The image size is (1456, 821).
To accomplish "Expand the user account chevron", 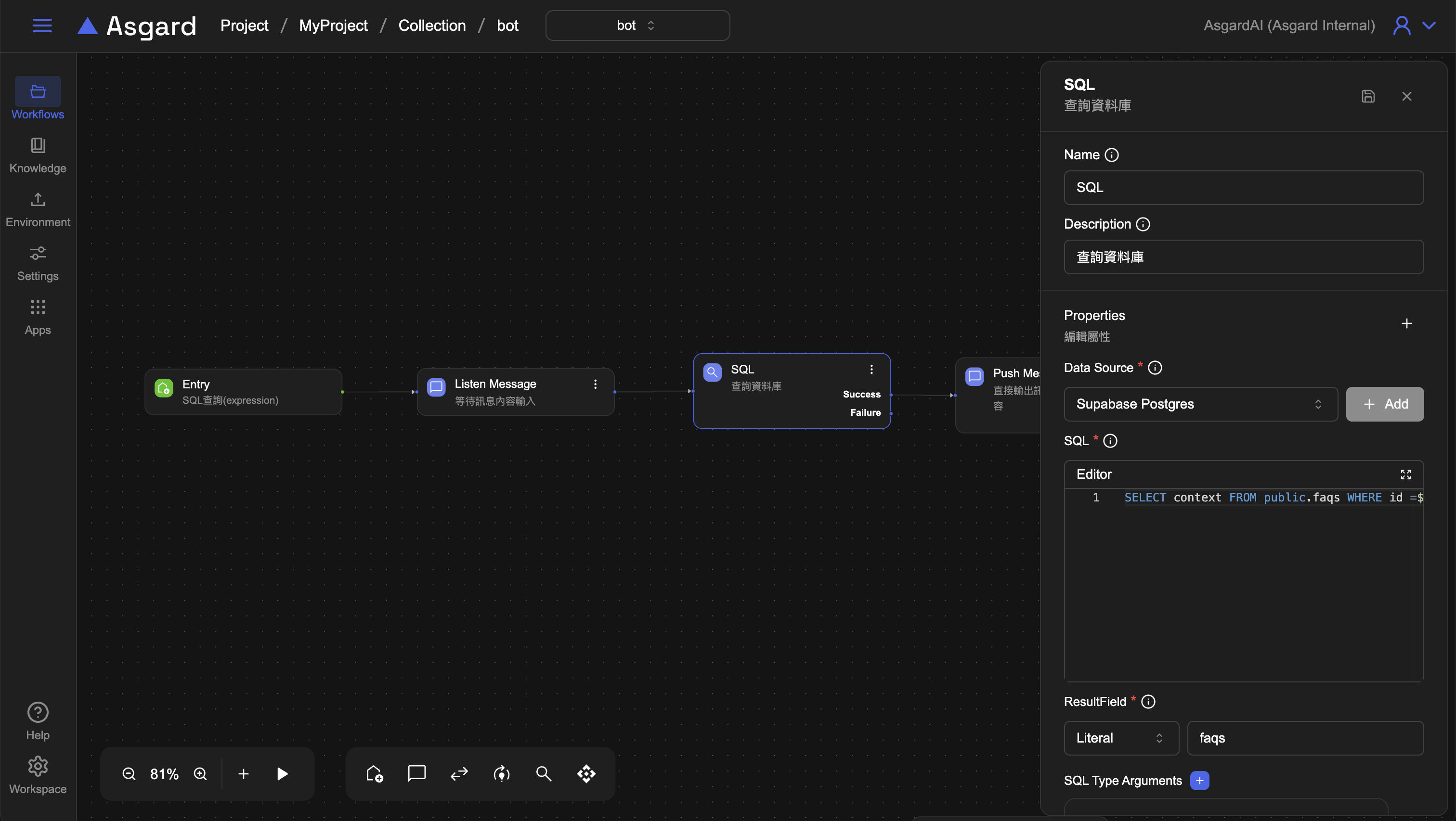I will coord(1429,26).
